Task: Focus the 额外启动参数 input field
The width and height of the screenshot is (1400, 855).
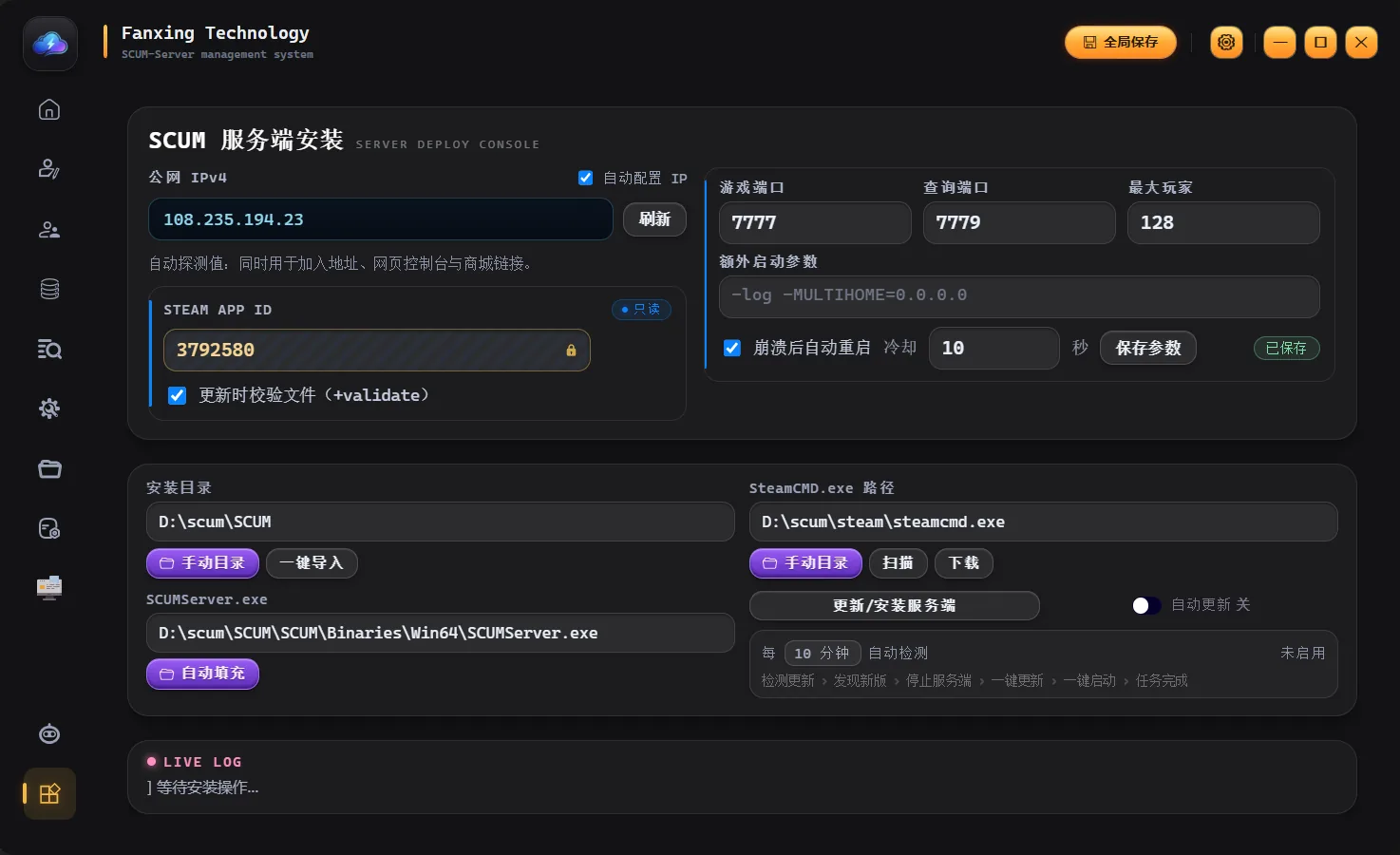Action: tap(1019, 296)
